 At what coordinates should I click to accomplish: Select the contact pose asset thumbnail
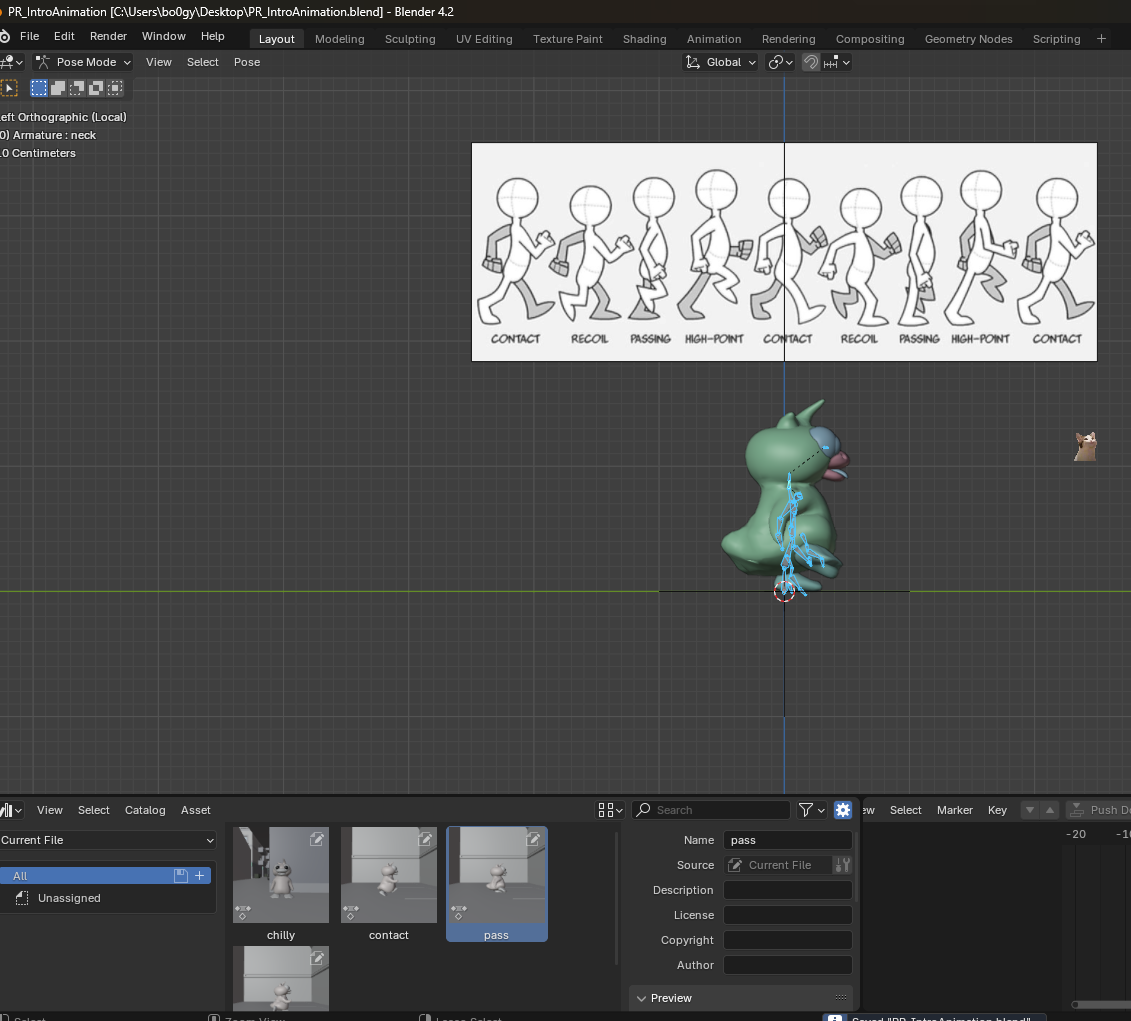click(389, 875)
